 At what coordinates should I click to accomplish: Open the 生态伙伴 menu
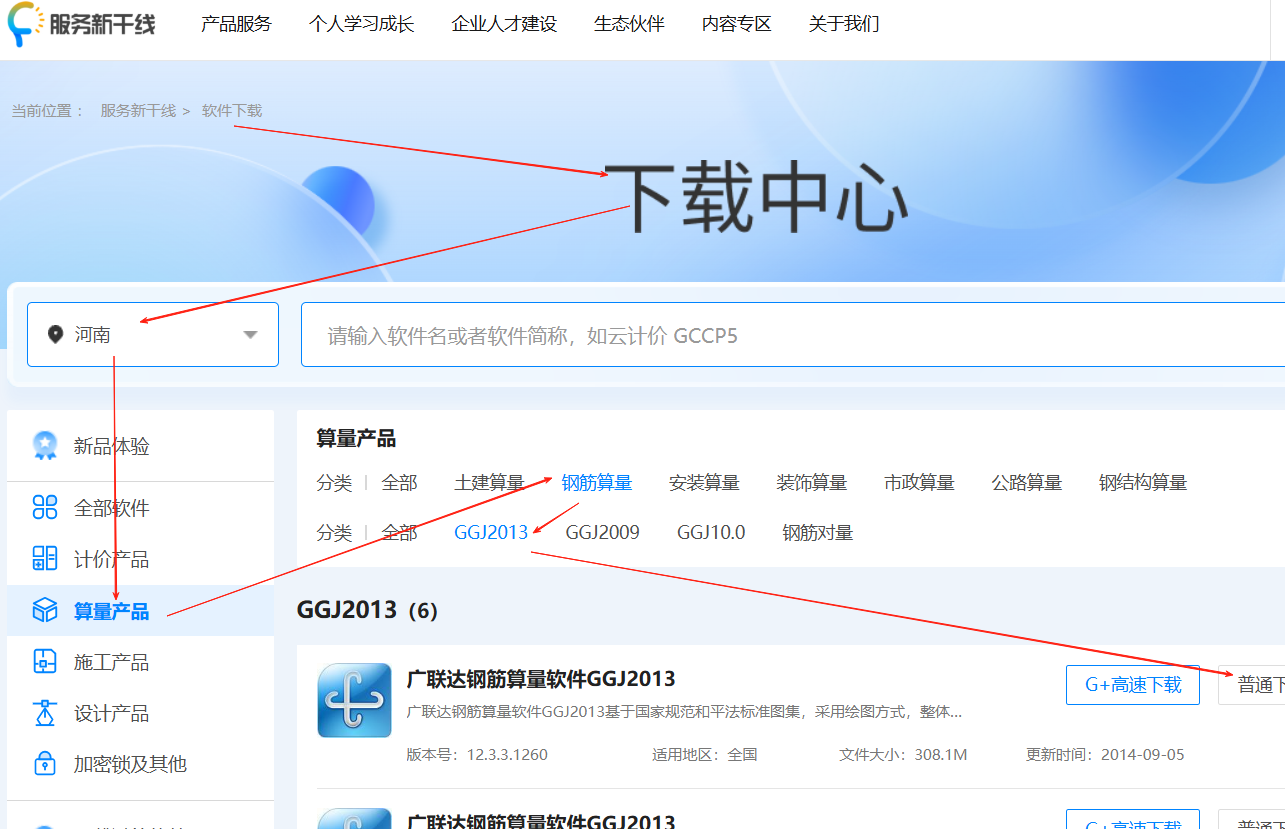(629, 24)
